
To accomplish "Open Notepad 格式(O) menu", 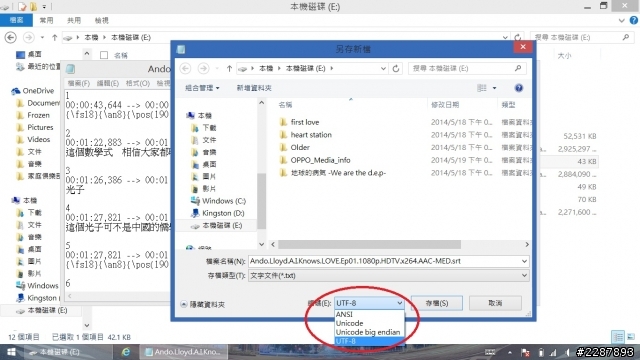I will click(x=138, y=83).
